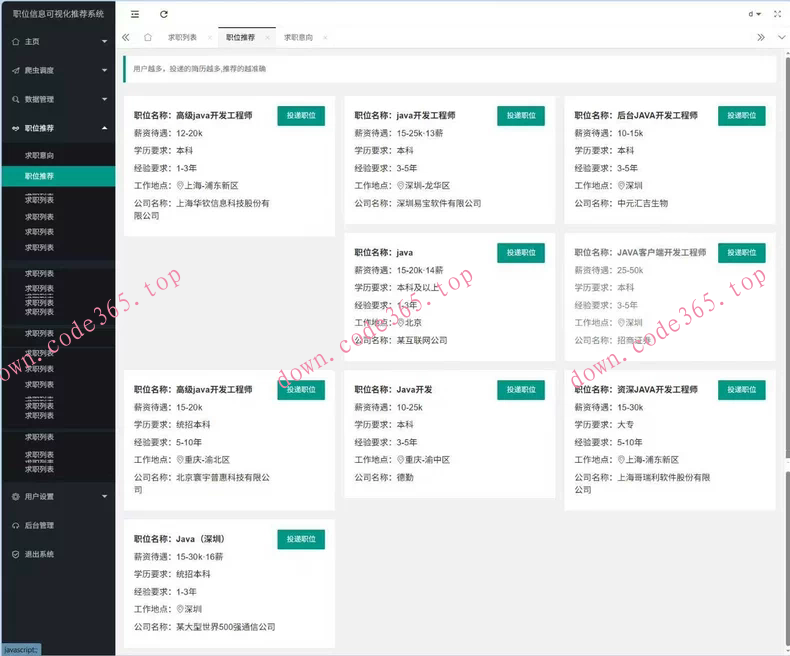Viewport: 790px width, 656px height.
Task: Select 求职意向 in the sidebar submenu
Action: (40, 156)
